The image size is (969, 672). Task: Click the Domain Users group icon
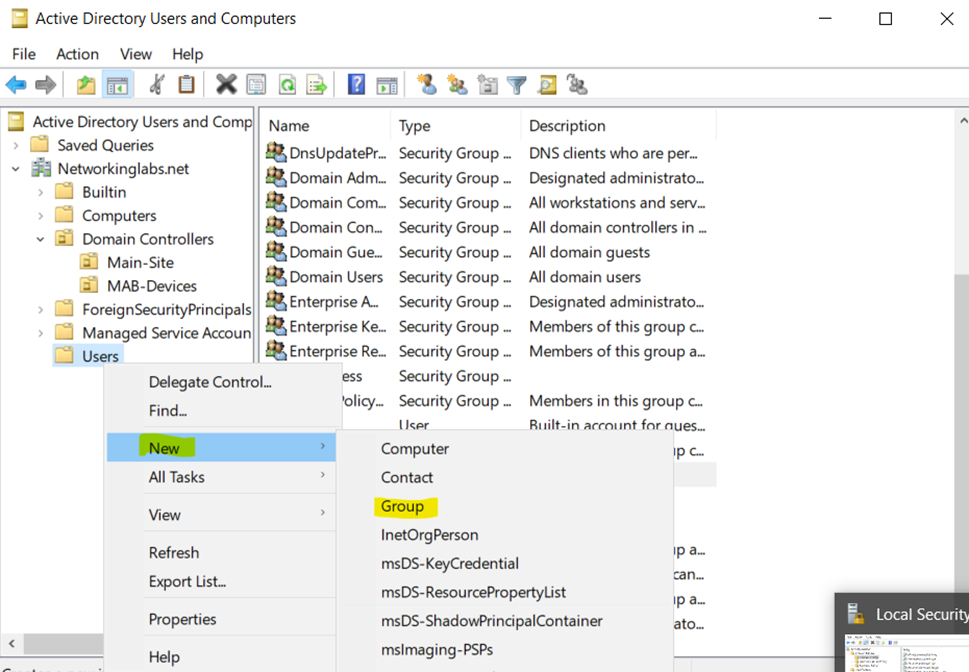click(276, 276)
